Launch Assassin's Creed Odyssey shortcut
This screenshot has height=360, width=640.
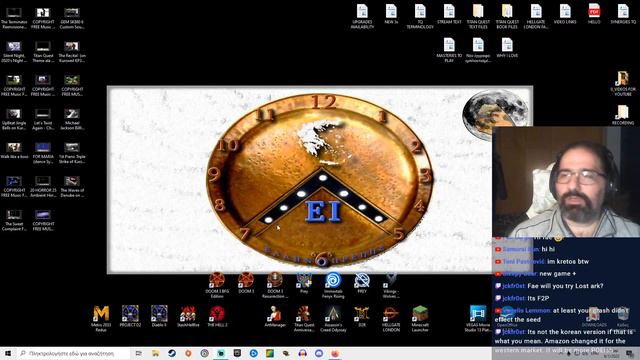[333, 318]
